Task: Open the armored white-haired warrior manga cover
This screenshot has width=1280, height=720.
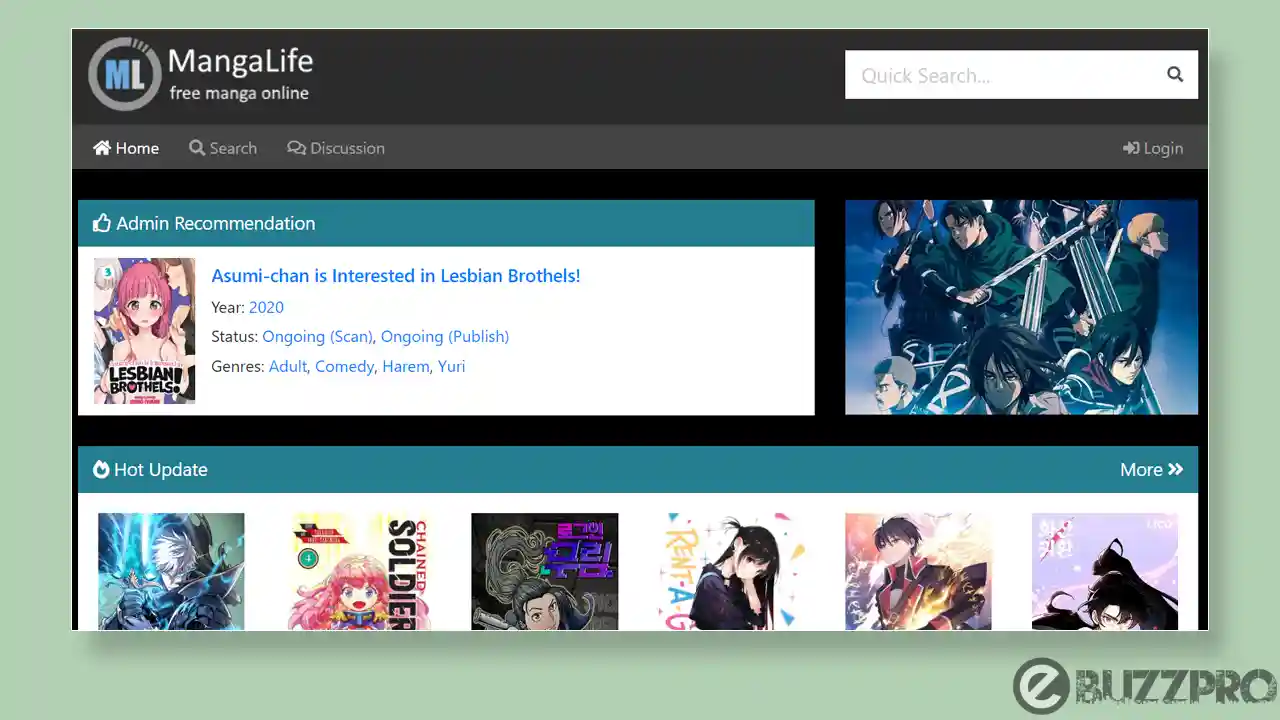Action: (x=171, y=571)
